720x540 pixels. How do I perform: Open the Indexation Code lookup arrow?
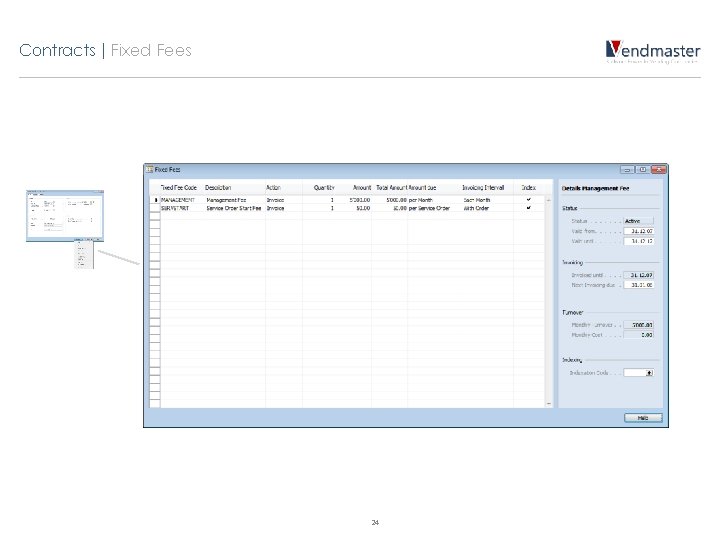click(x=649, y=373)
